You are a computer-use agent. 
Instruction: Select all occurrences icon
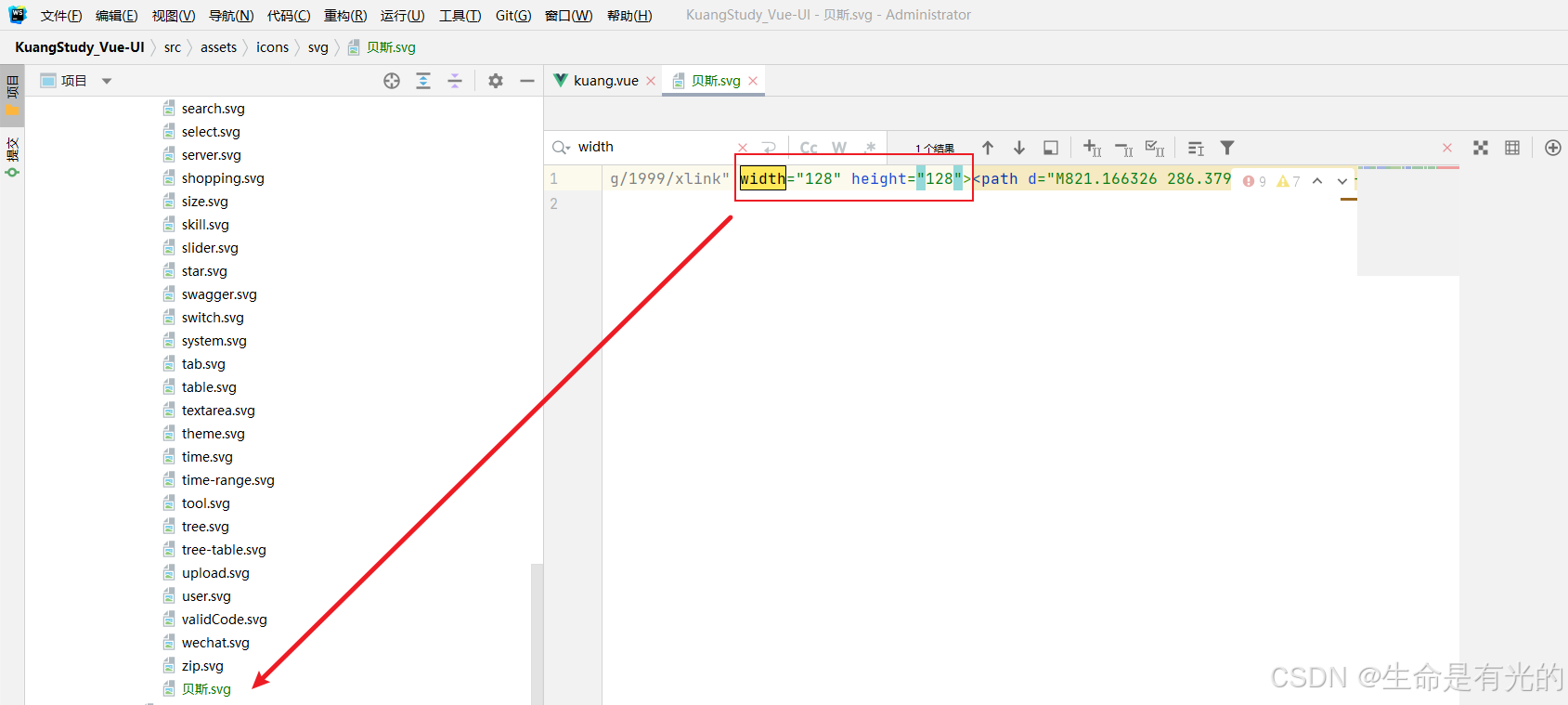click(x=1155, y=148)
